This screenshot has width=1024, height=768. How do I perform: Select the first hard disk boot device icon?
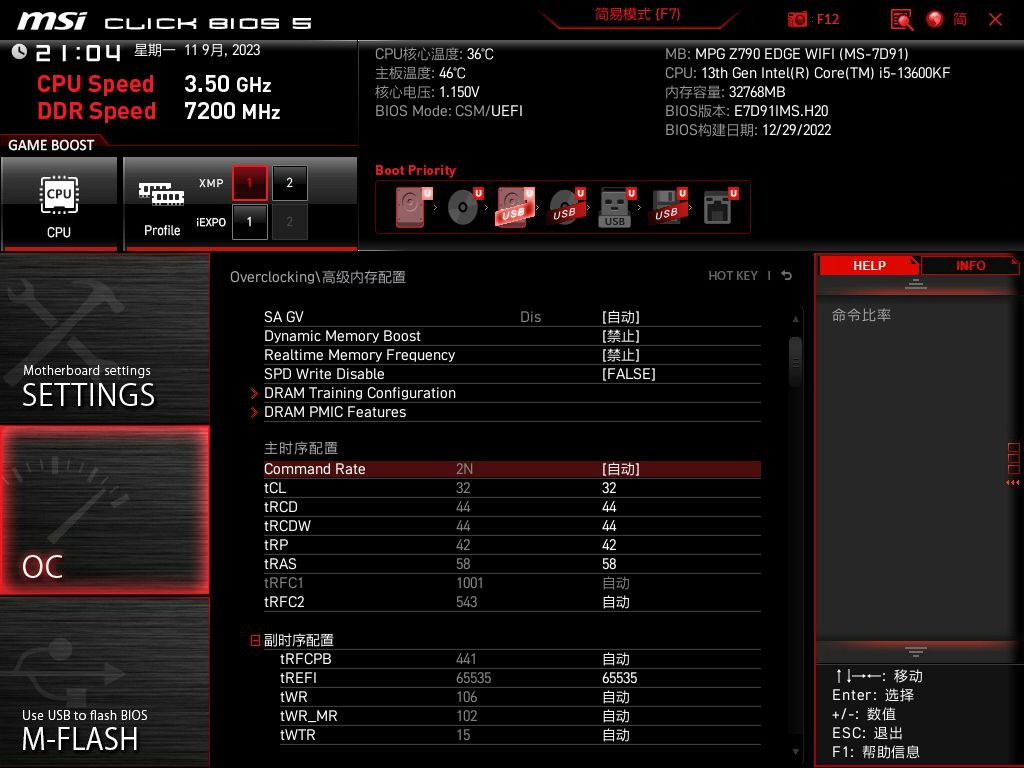click(x=413, y=207)
